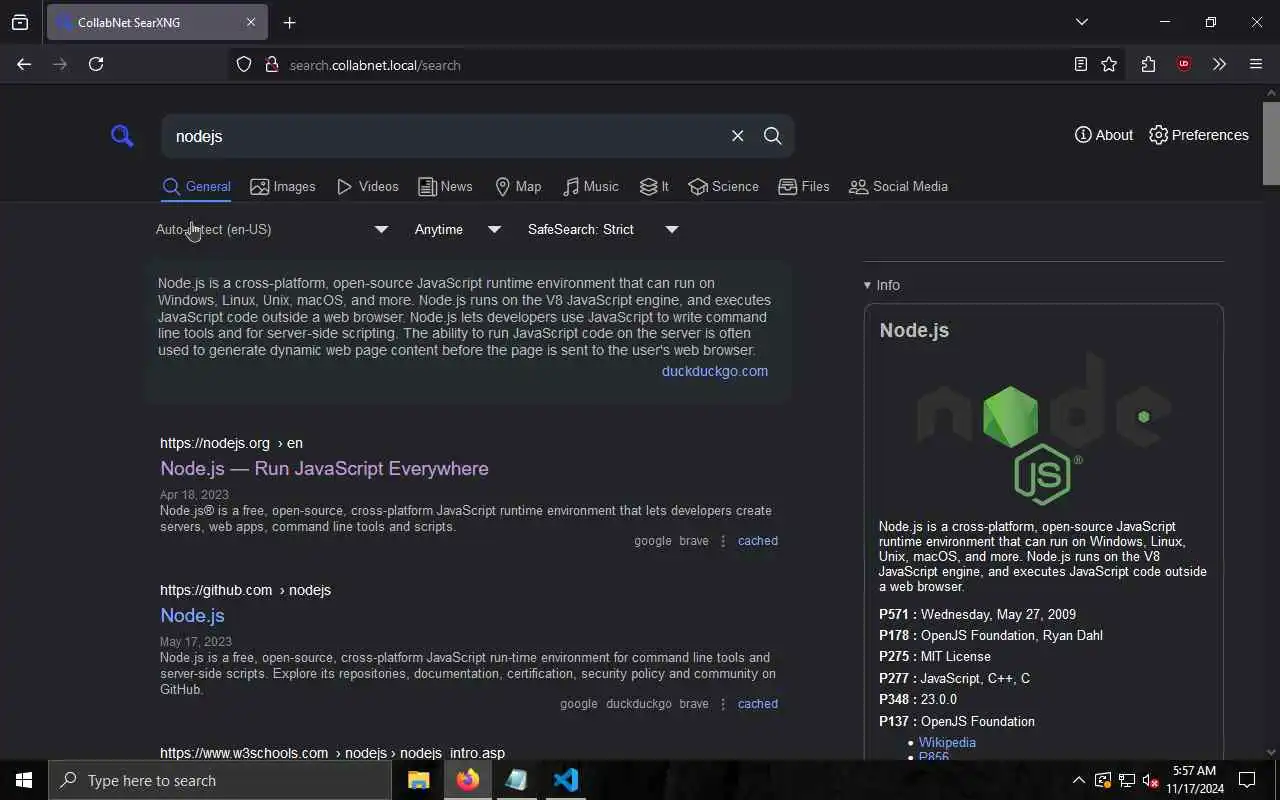Open the notepad app taskbar icon
The height and width of the screenshot is (800, 1280).
(x=516, y=780)
